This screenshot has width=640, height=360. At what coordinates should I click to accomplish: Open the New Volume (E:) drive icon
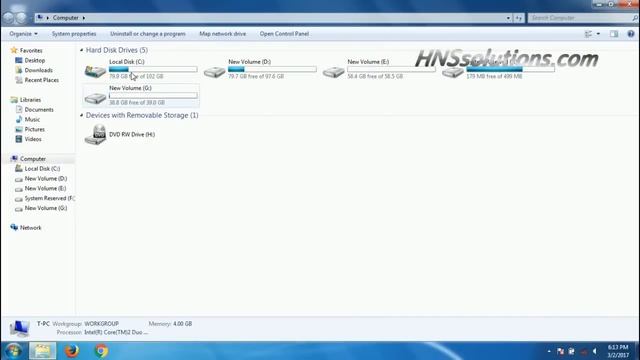pyautogui.click(x=333, y=72)
